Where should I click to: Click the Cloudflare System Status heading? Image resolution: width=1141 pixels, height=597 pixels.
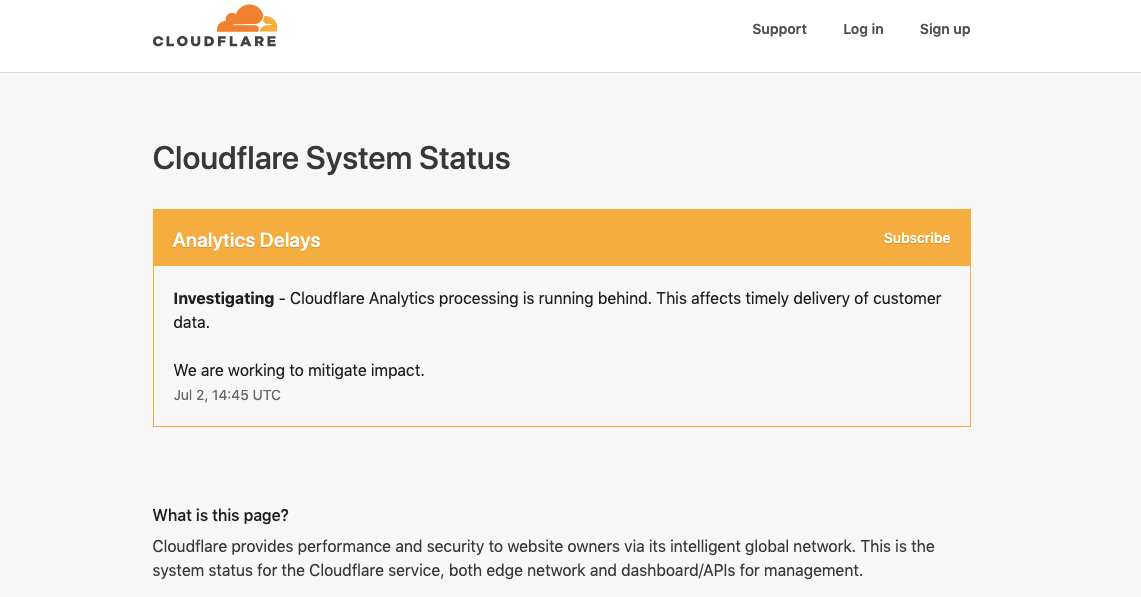(331, 158)
